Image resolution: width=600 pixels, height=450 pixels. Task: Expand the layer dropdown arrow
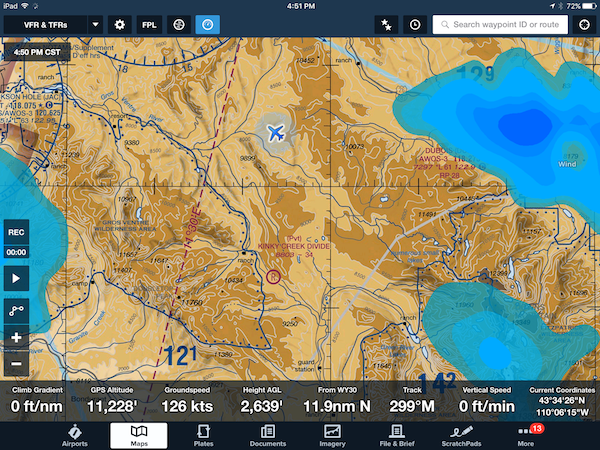coord(95,25)
